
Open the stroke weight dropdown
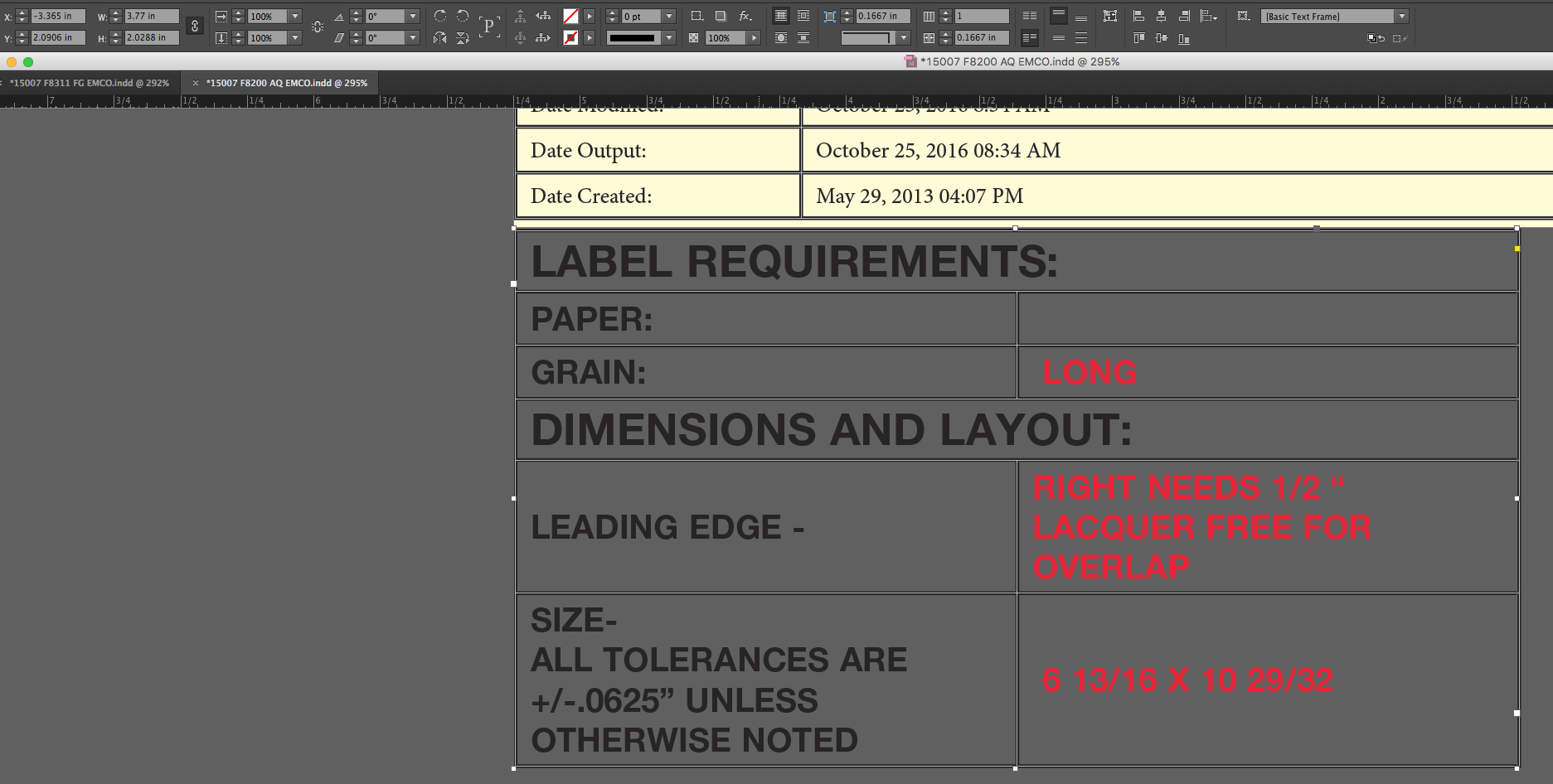(669, 16)
